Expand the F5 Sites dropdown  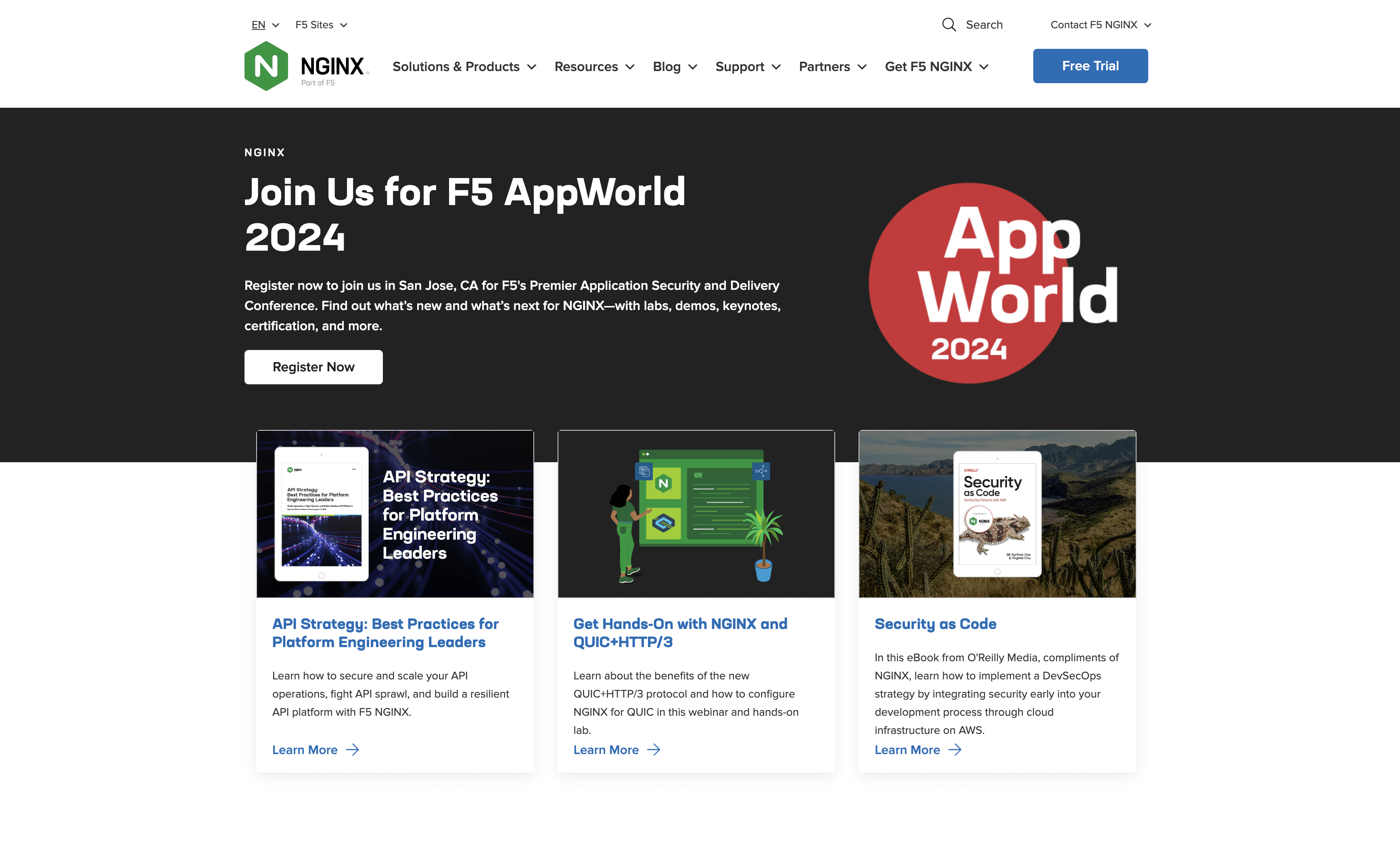click(x=321, y=25)
